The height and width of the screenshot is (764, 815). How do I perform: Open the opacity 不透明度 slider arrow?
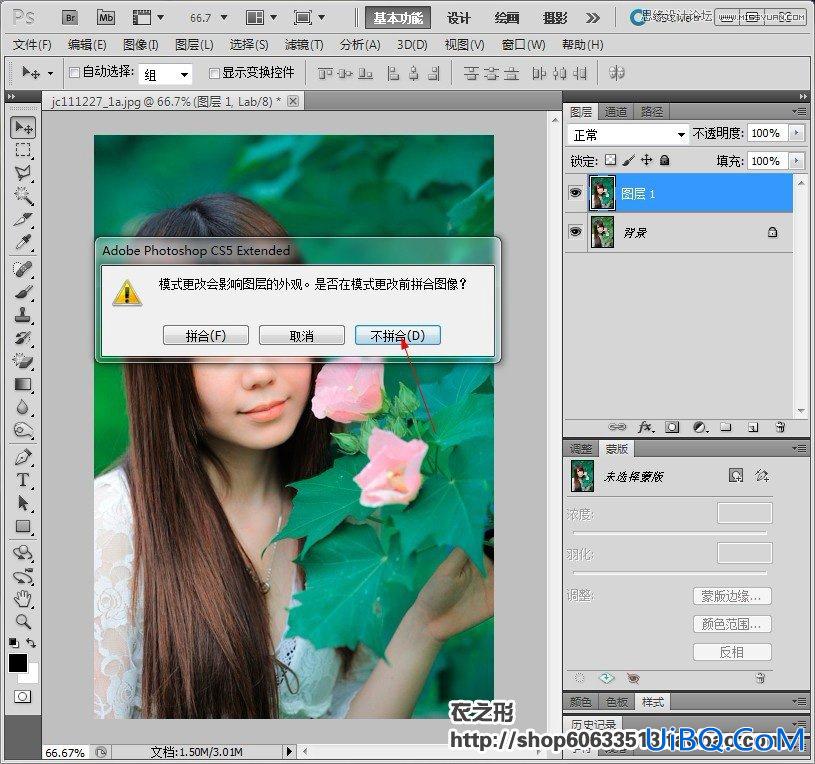(796, 133)
